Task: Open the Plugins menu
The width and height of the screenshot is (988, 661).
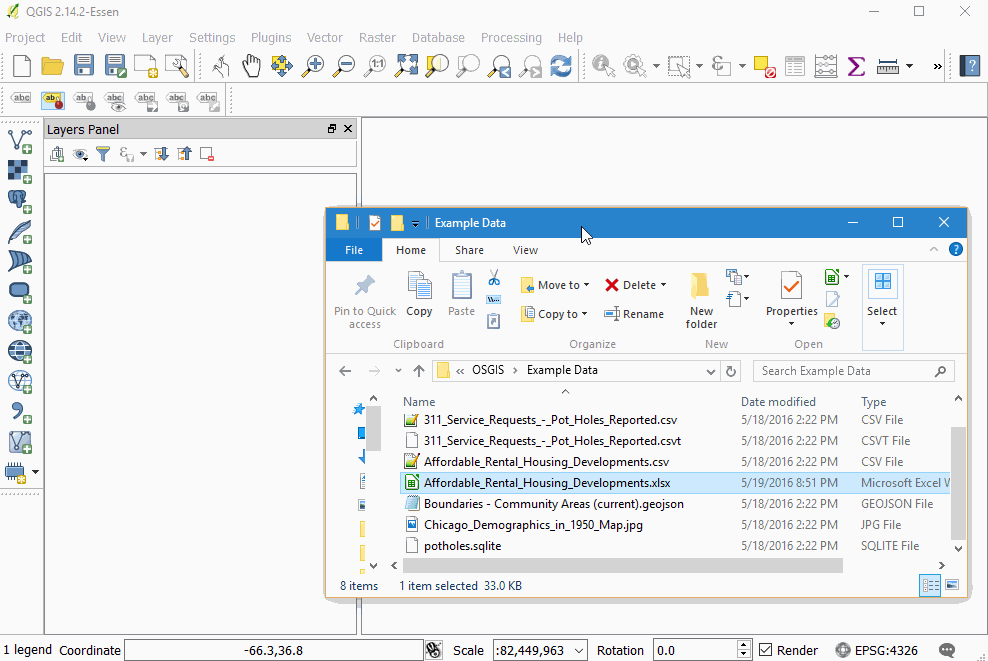Action: (x=271, y=37)
